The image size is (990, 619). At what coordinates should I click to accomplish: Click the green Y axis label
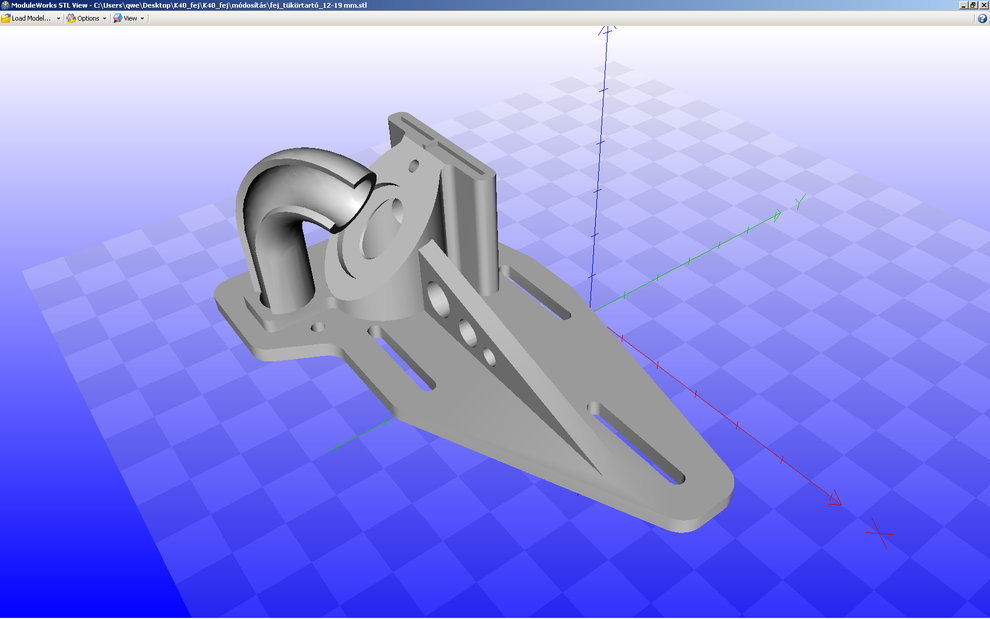pos(800,202)
